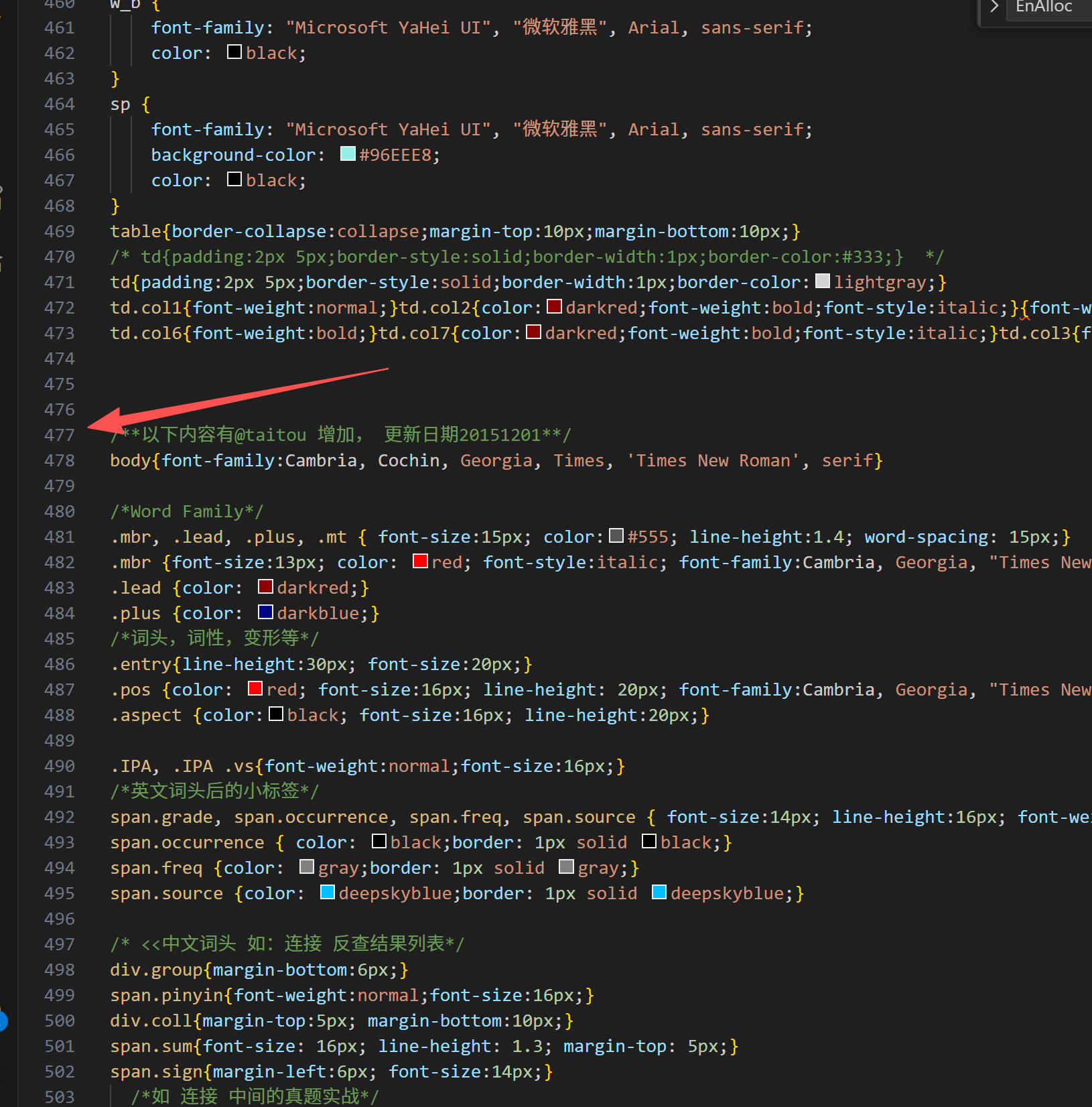Open the darkred swatch in td.col7 rule
The height and width of the screenshot is (1107, 1092).
tap(533, 332)
